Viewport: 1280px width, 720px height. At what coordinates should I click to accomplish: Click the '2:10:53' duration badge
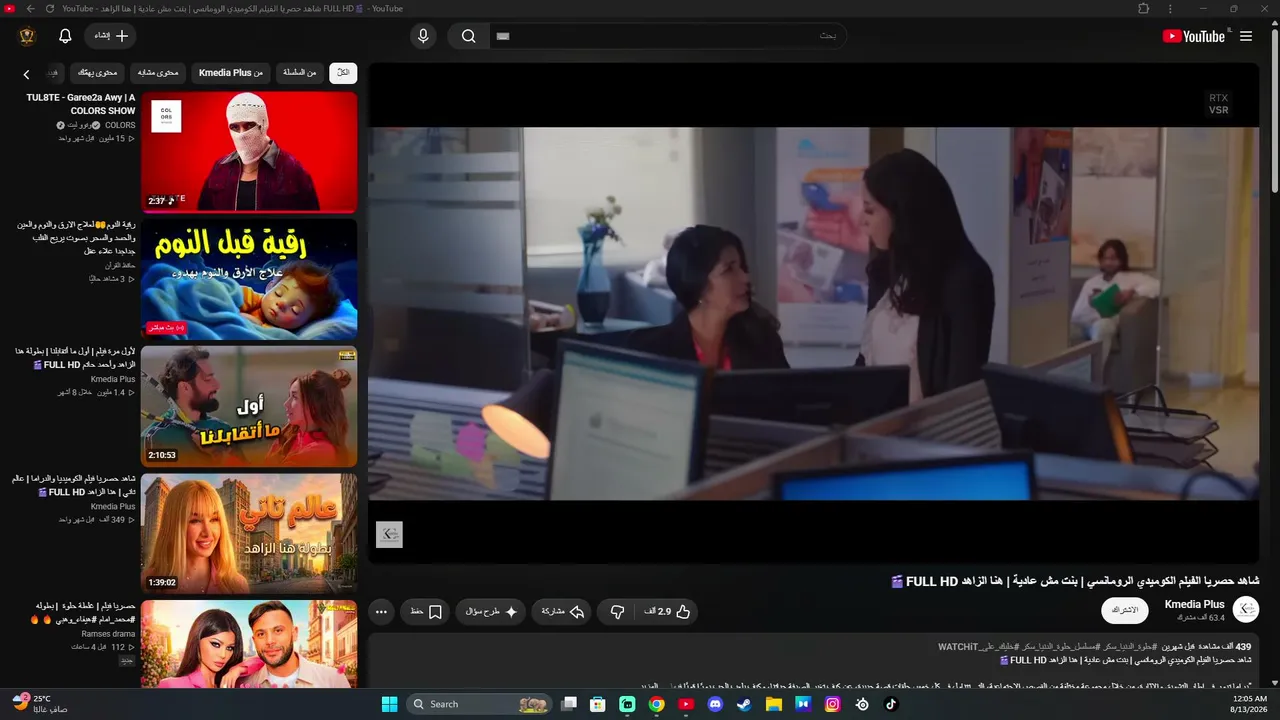[x=162, y=455]
